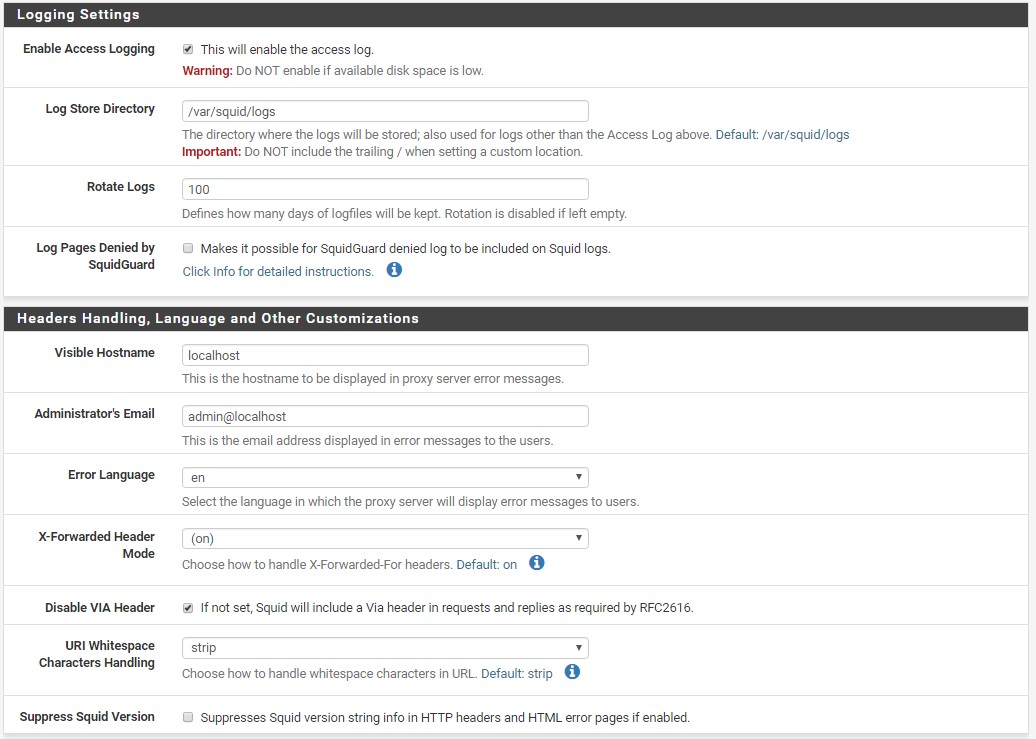Disable the Enable Access Logging checkbox
The width and height of the screenshot is (1036, 739).
pyautogui.click(x=188, y=49)
